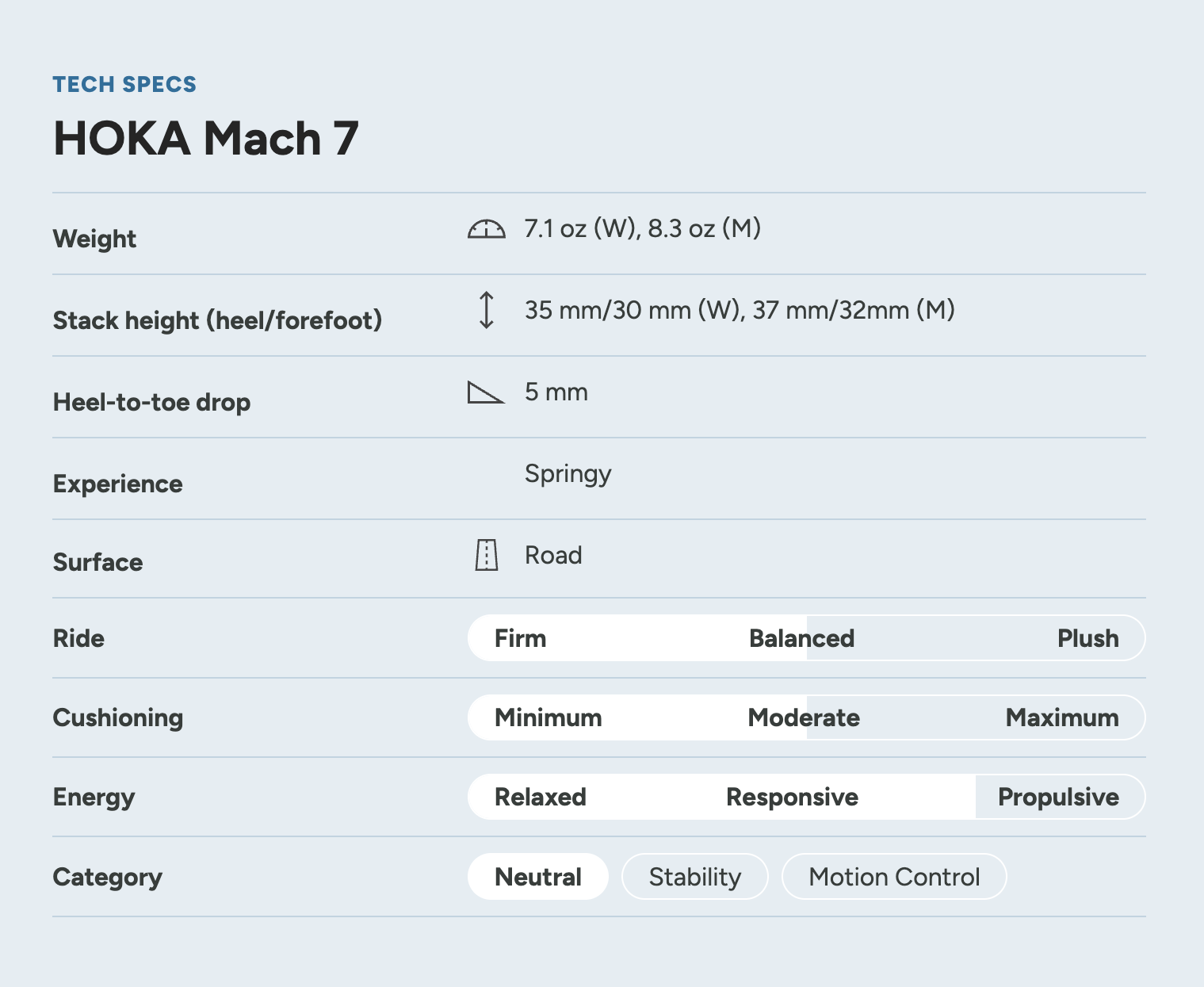The image size is (1204, 987).
Task: Click the HOKA Mach 7 title
Action: click(x=206, y=139)
